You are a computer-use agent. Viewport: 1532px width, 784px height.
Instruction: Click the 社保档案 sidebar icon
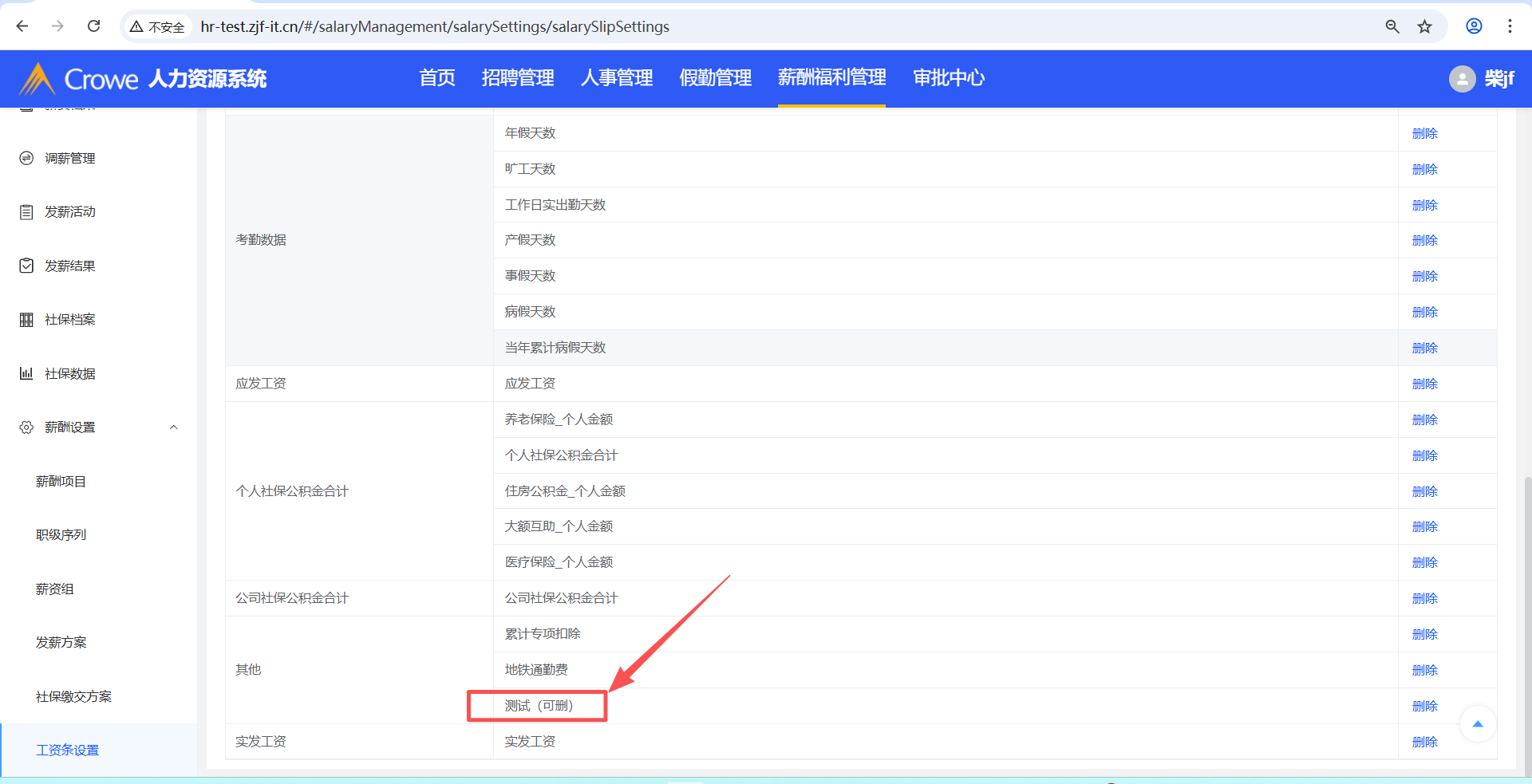click(x=26, y=320)
